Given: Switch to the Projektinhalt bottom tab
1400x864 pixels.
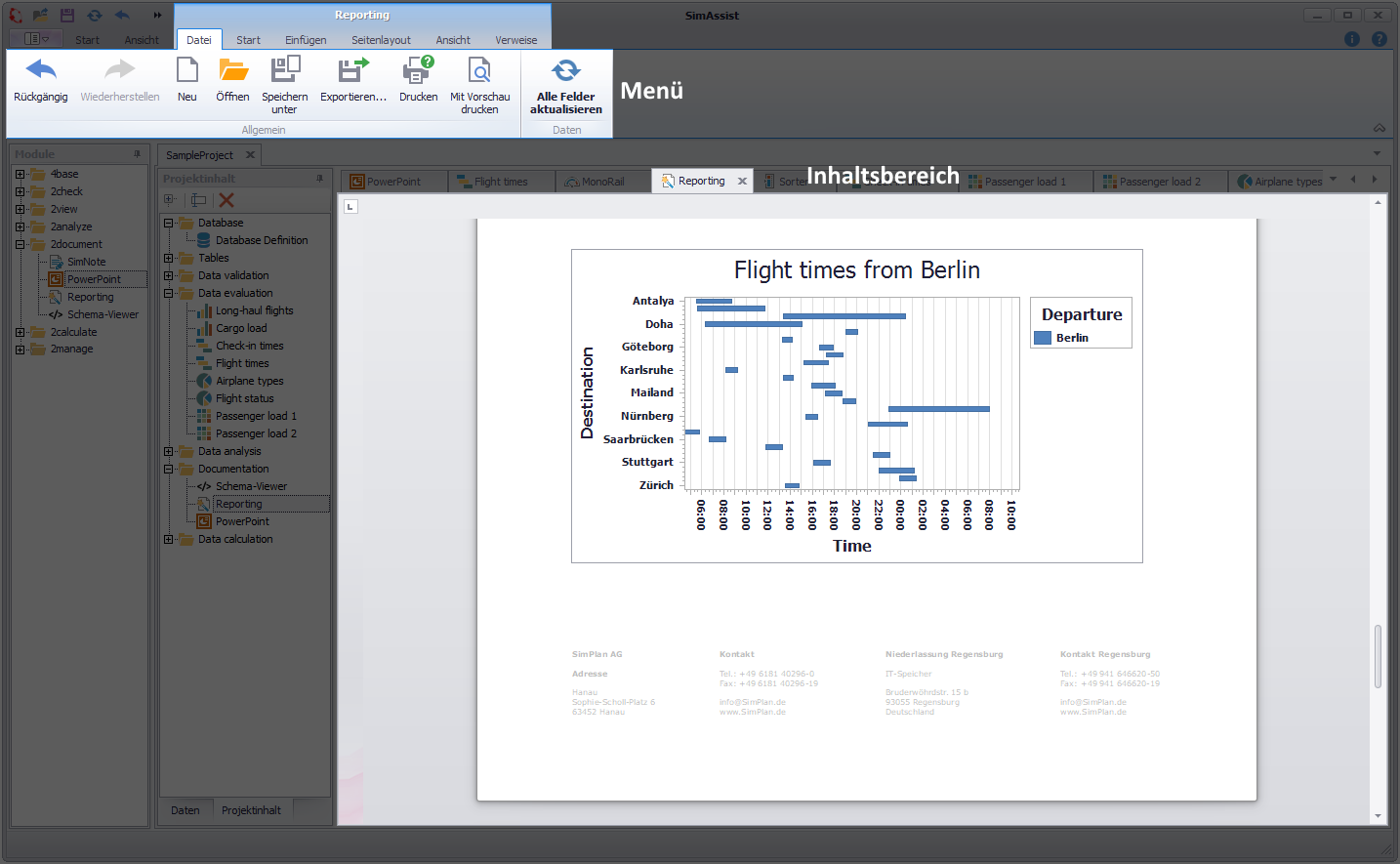Looking at the screenshot, I should click(x=251, y=810).
